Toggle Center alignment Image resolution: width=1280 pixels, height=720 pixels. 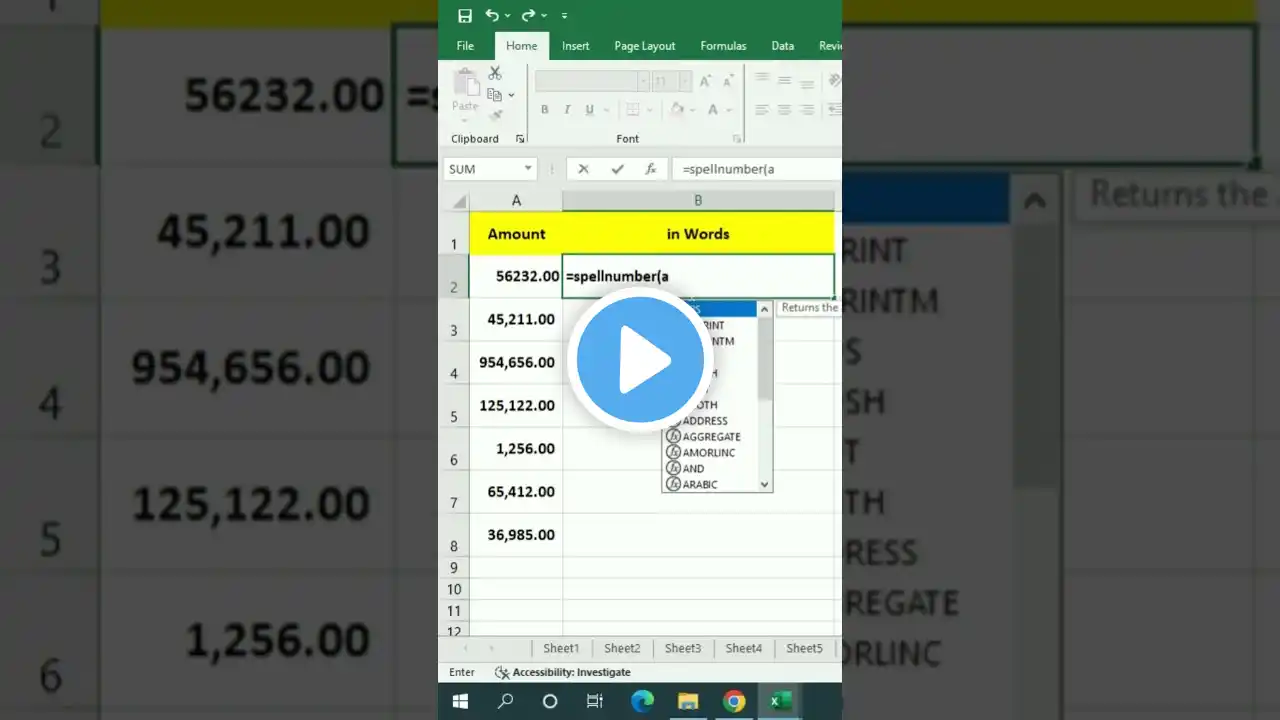pyautogui.click(x=785, y=110)
